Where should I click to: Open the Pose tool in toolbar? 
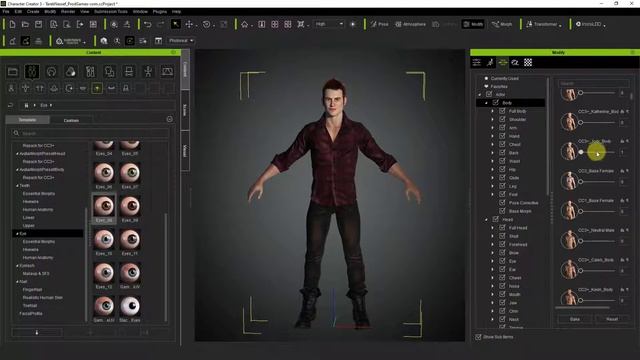pos(380,24)
